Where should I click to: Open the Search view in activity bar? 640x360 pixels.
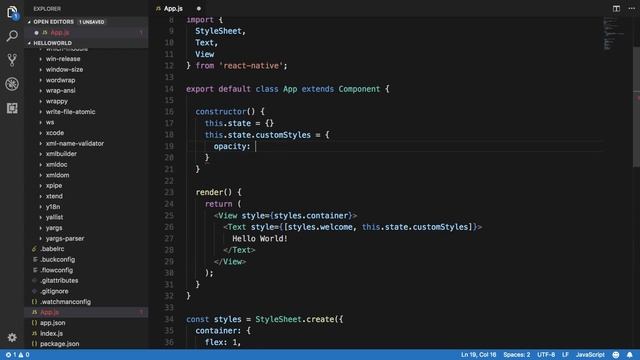12,36
